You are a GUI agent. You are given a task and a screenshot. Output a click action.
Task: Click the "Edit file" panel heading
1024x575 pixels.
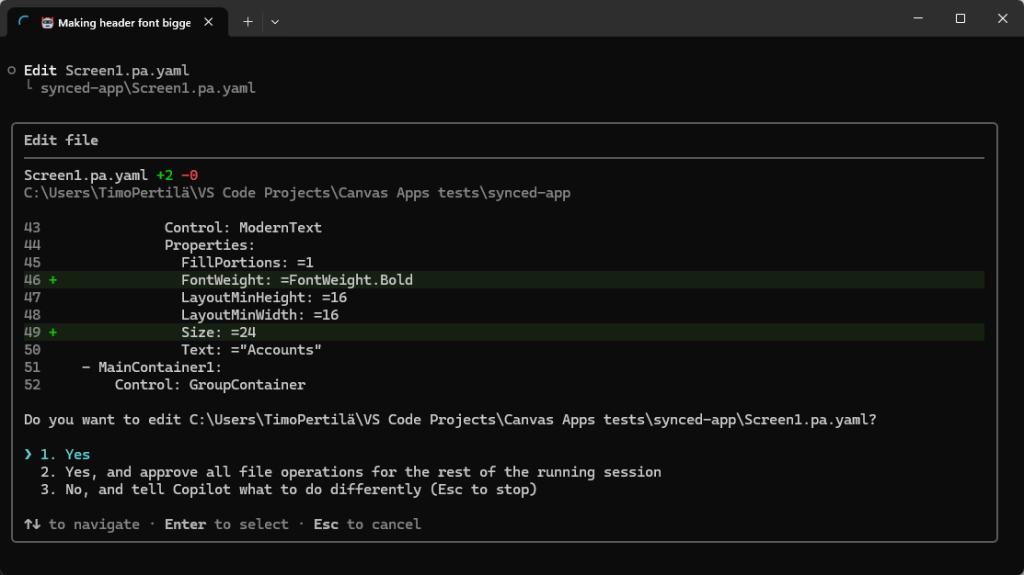pos(61,140)
